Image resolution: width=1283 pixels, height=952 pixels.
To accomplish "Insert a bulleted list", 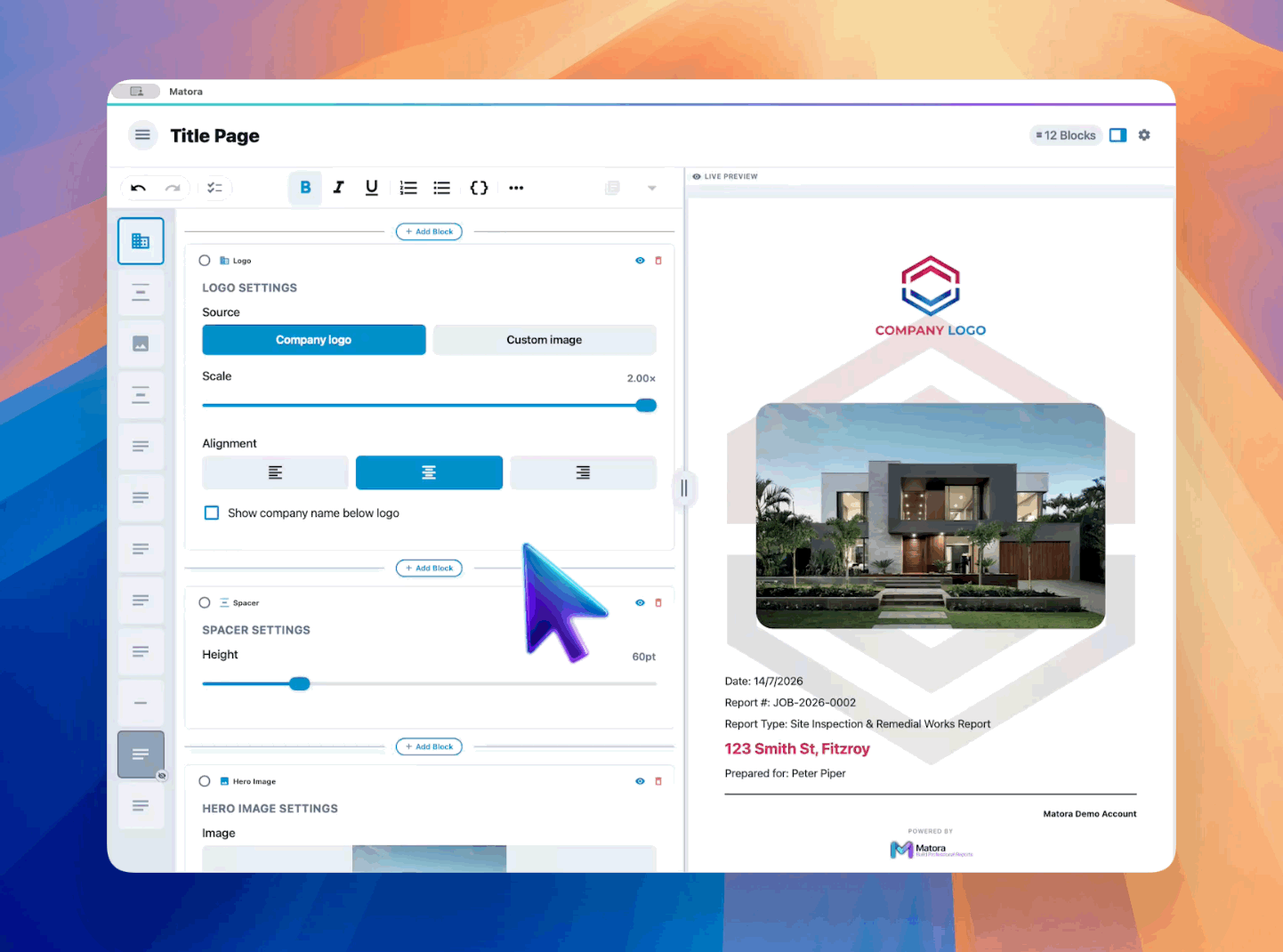I will pyautogui.click(x=441, y=188).
